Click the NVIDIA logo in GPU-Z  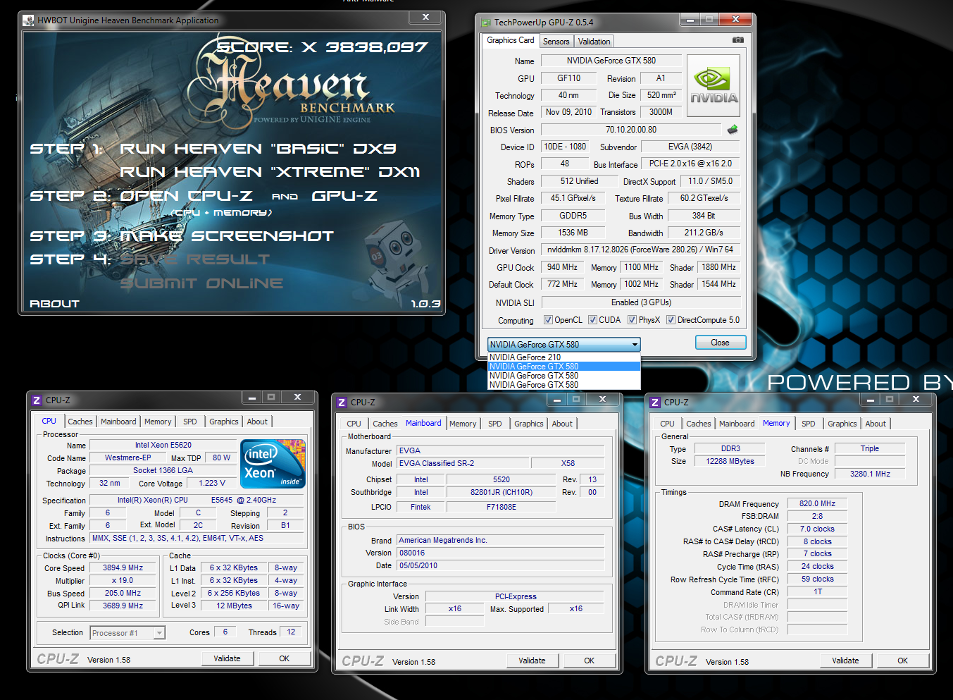coord(714,86)
